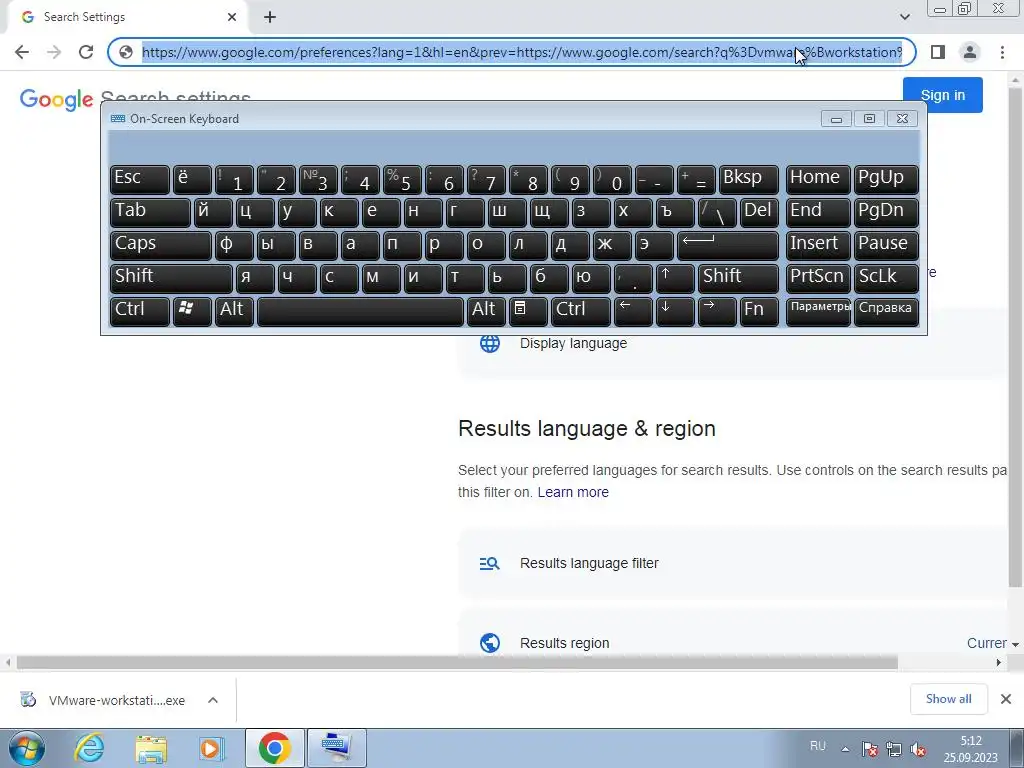Viewport: 1024px width, 768px height.
Task: Show hidden tray icons arrow
Action: point(845,749)
